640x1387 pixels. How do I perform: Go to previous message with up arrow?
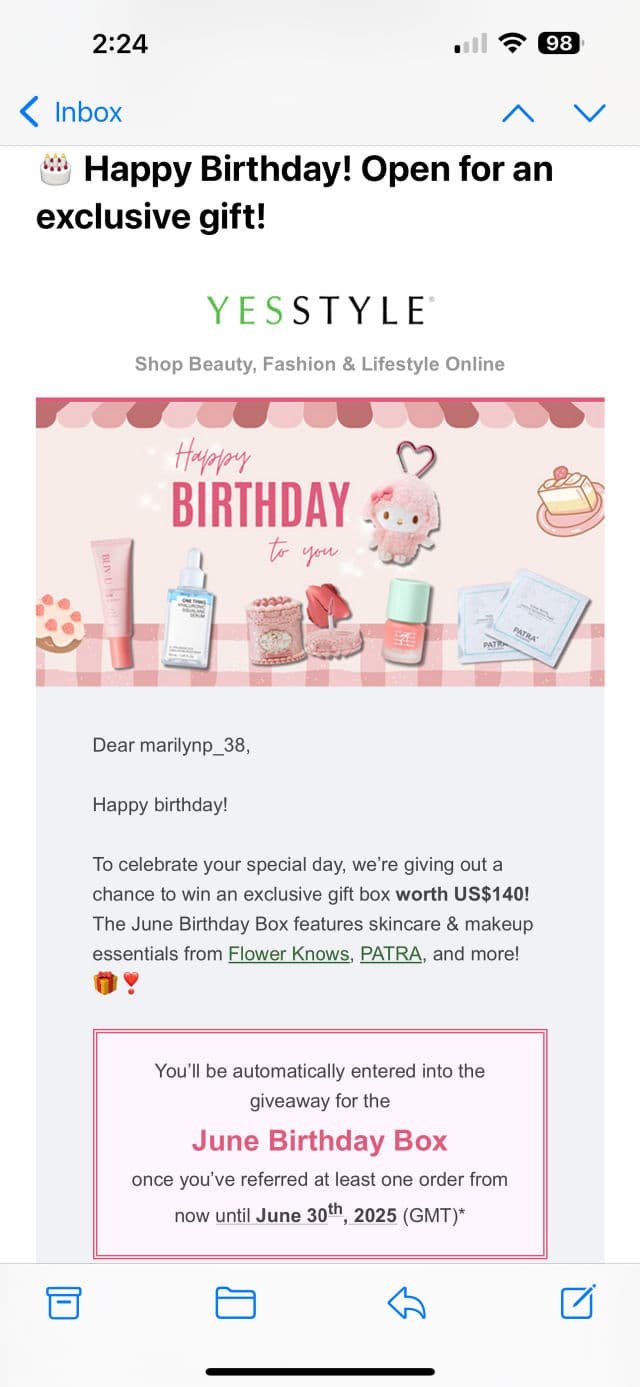click(518, 113)
